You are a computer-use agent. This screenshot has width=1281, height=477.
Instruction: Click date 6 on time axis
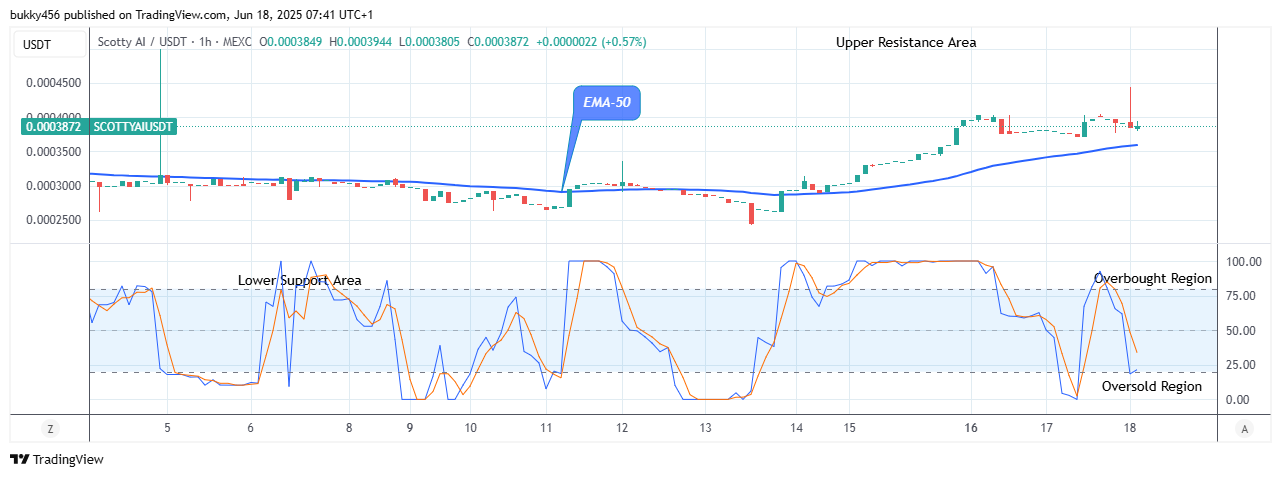point(251,428)
